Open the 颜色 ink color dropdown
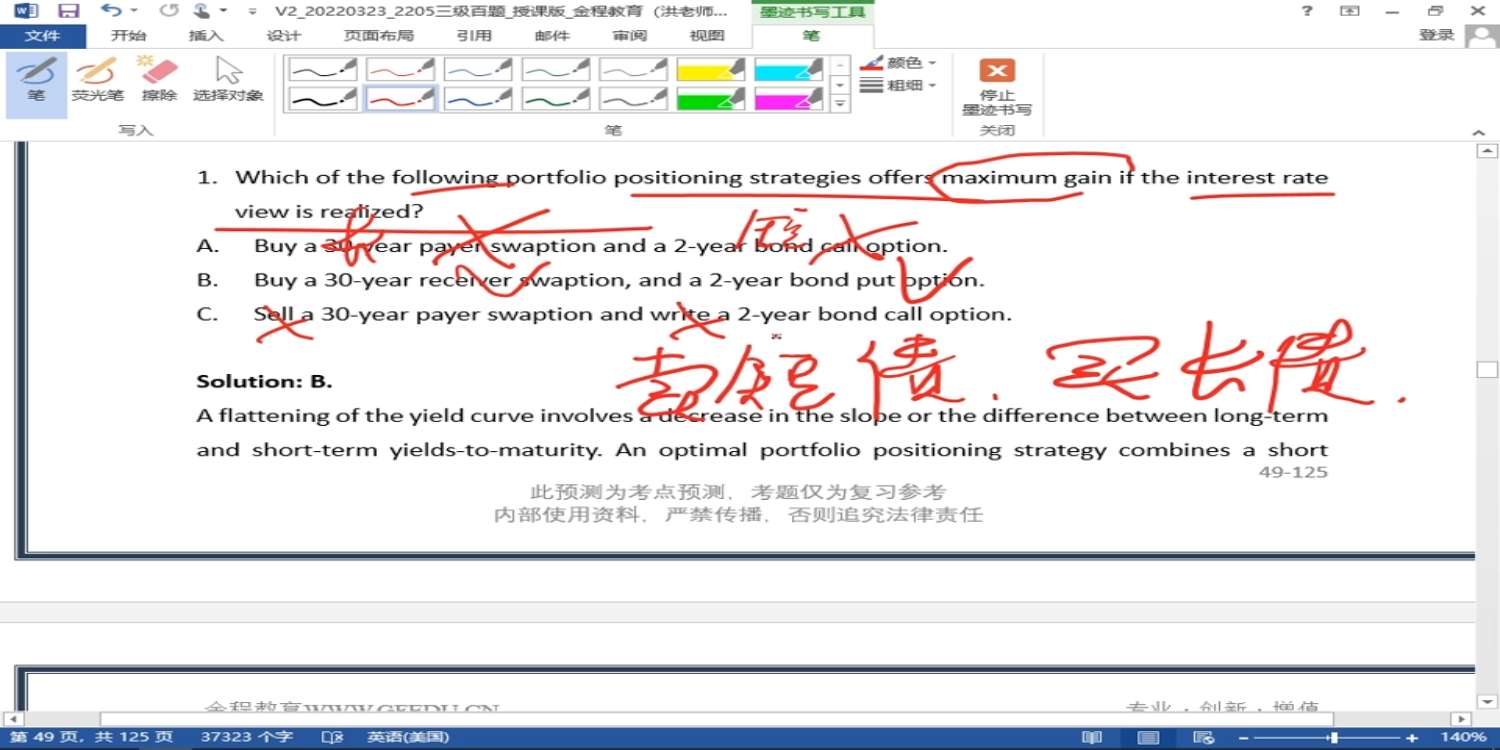The width and height of the screenshot is (1500, 750). pos(898,62)
